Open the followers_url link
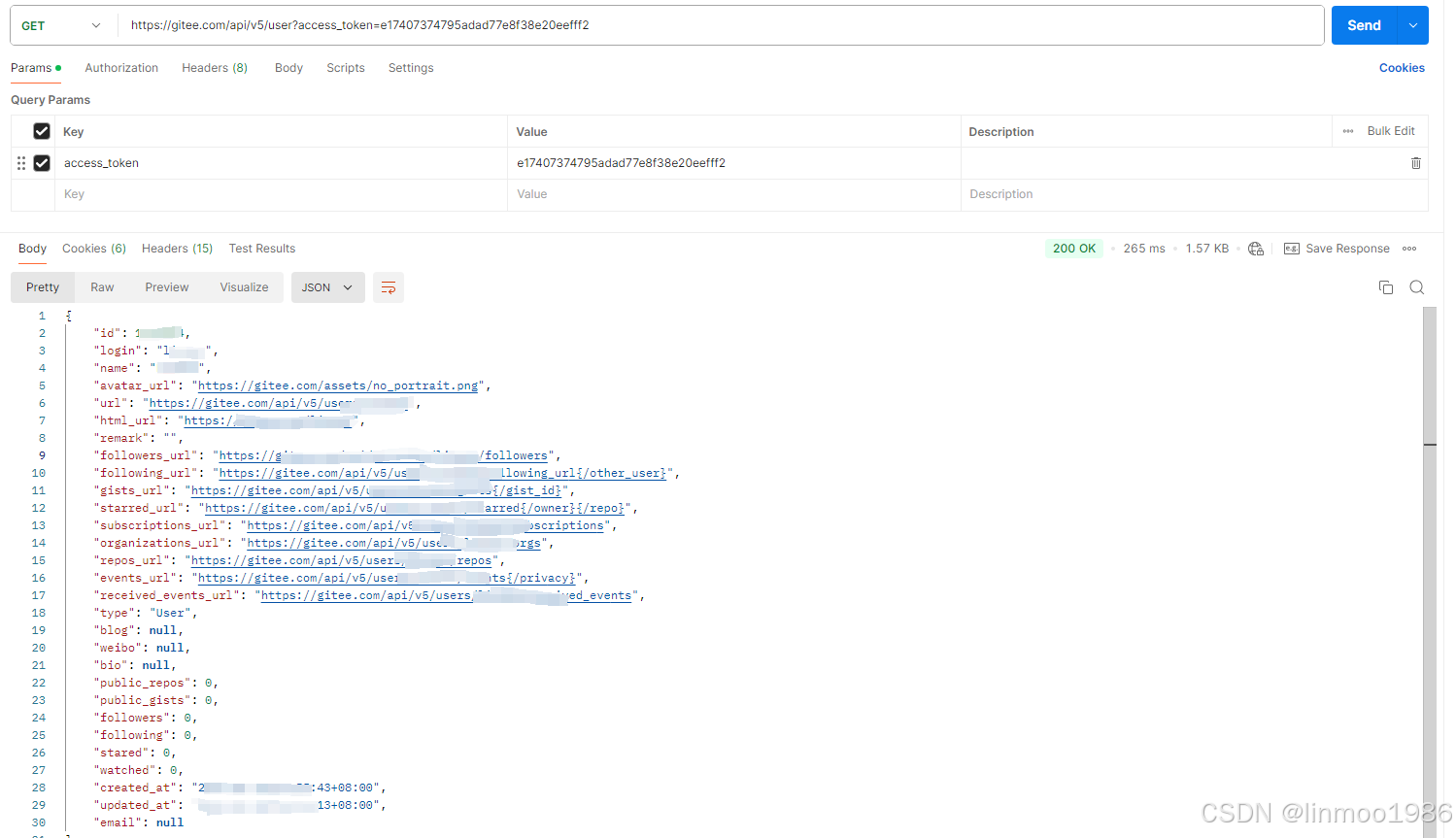This screenshot has height=838, width=1456. 386,455
